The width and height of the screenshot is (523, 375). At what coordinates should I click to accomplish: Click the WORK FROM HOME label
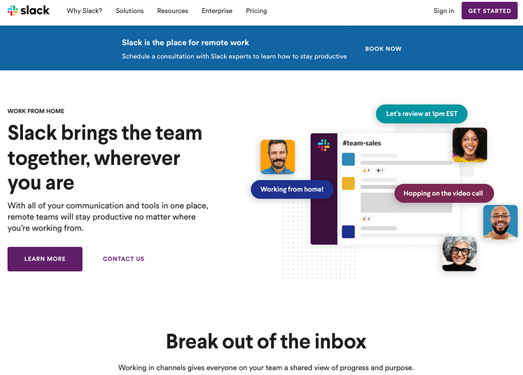click(36, 111)
